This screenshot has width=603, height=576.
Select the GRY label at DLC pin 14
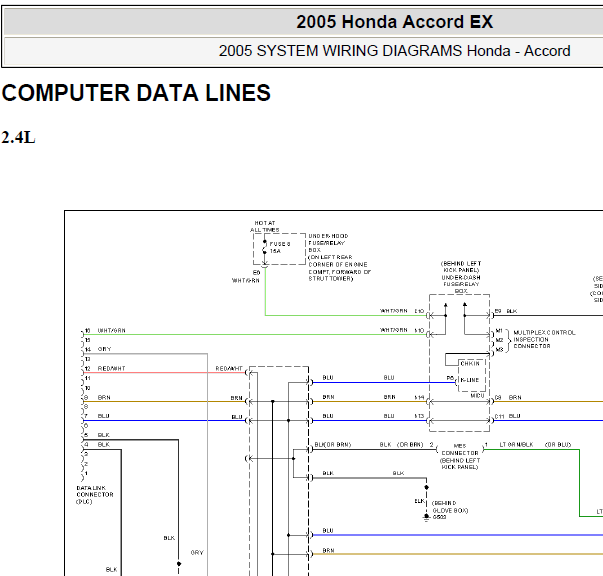pos(104,349)
